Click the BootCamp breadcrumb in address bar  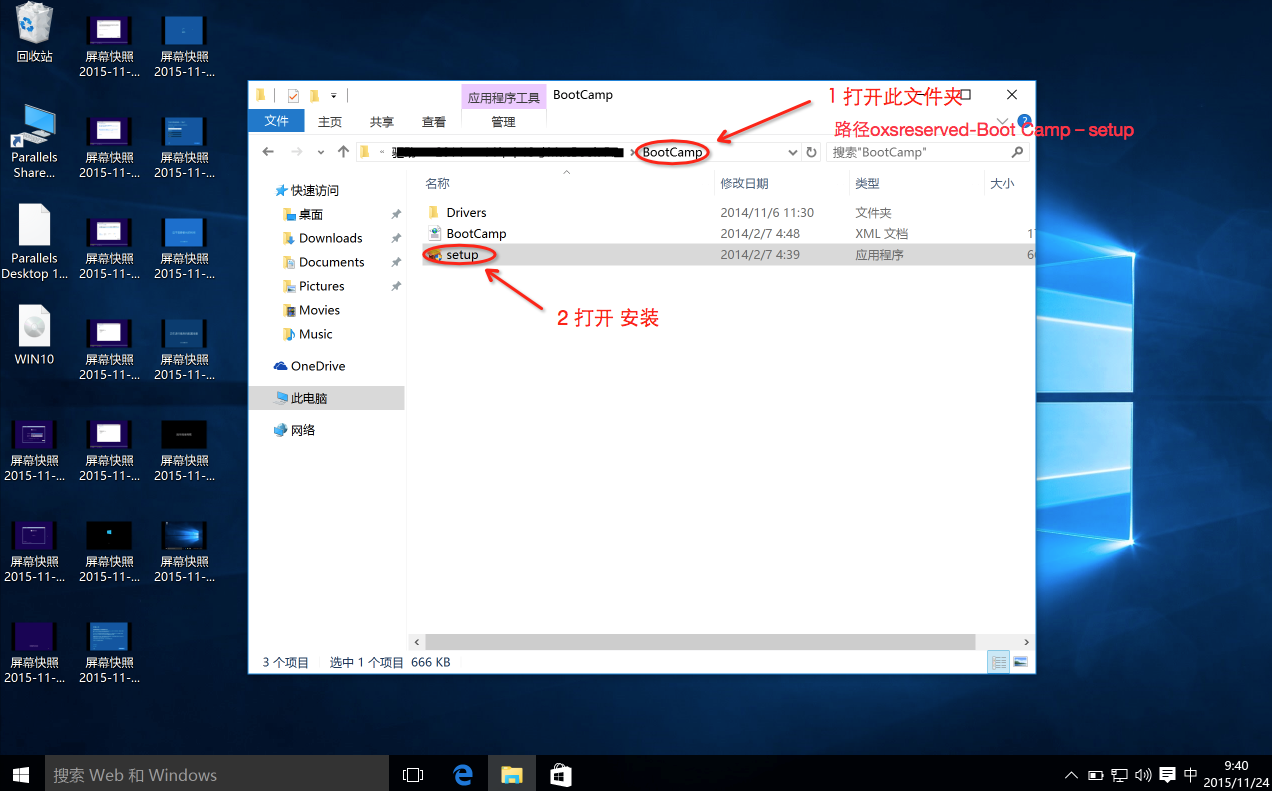672,152
